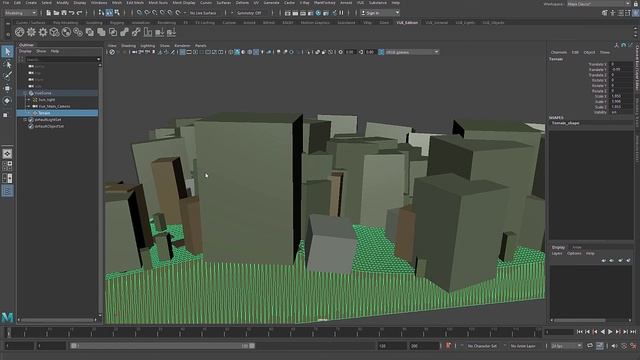
Task: Open the Symmetry Off dropdown
Action: point(249,13)
